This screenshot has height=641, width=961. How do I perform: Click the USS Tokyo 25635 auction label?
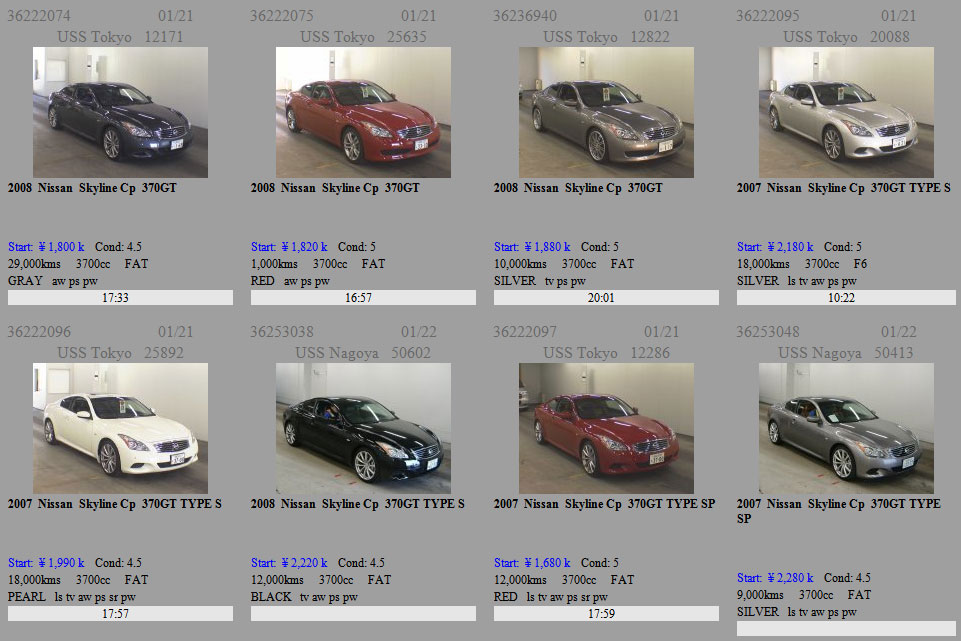click(x=363, y=37)
